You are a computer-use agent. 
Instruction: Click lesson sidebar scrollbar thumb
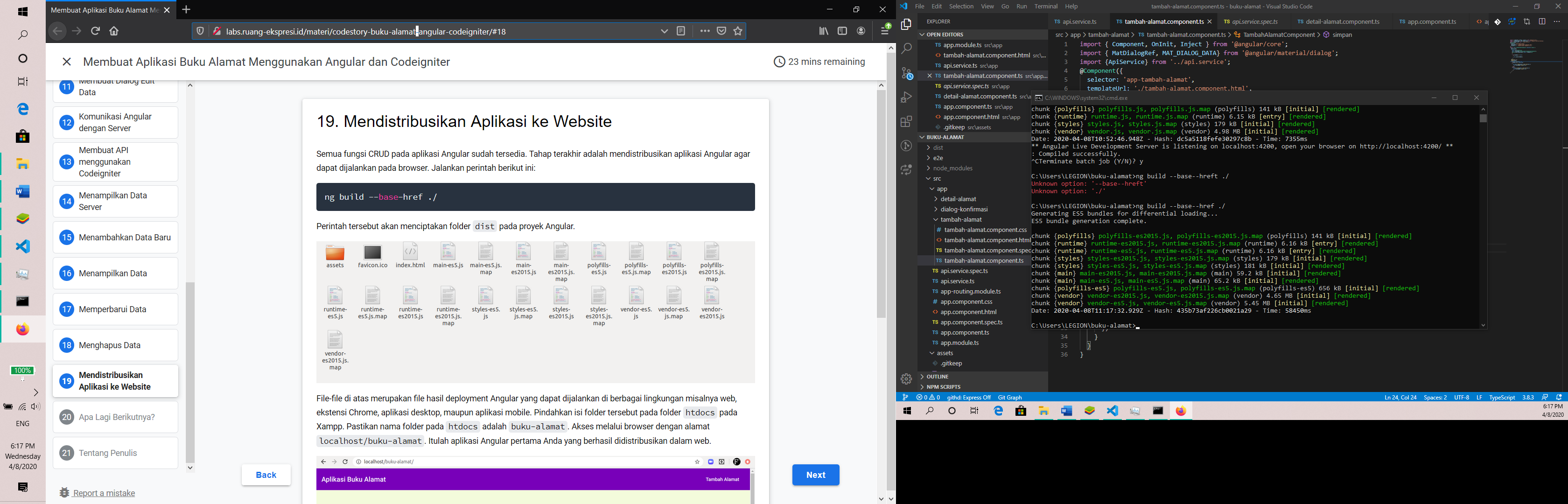[x=190, y=372]
